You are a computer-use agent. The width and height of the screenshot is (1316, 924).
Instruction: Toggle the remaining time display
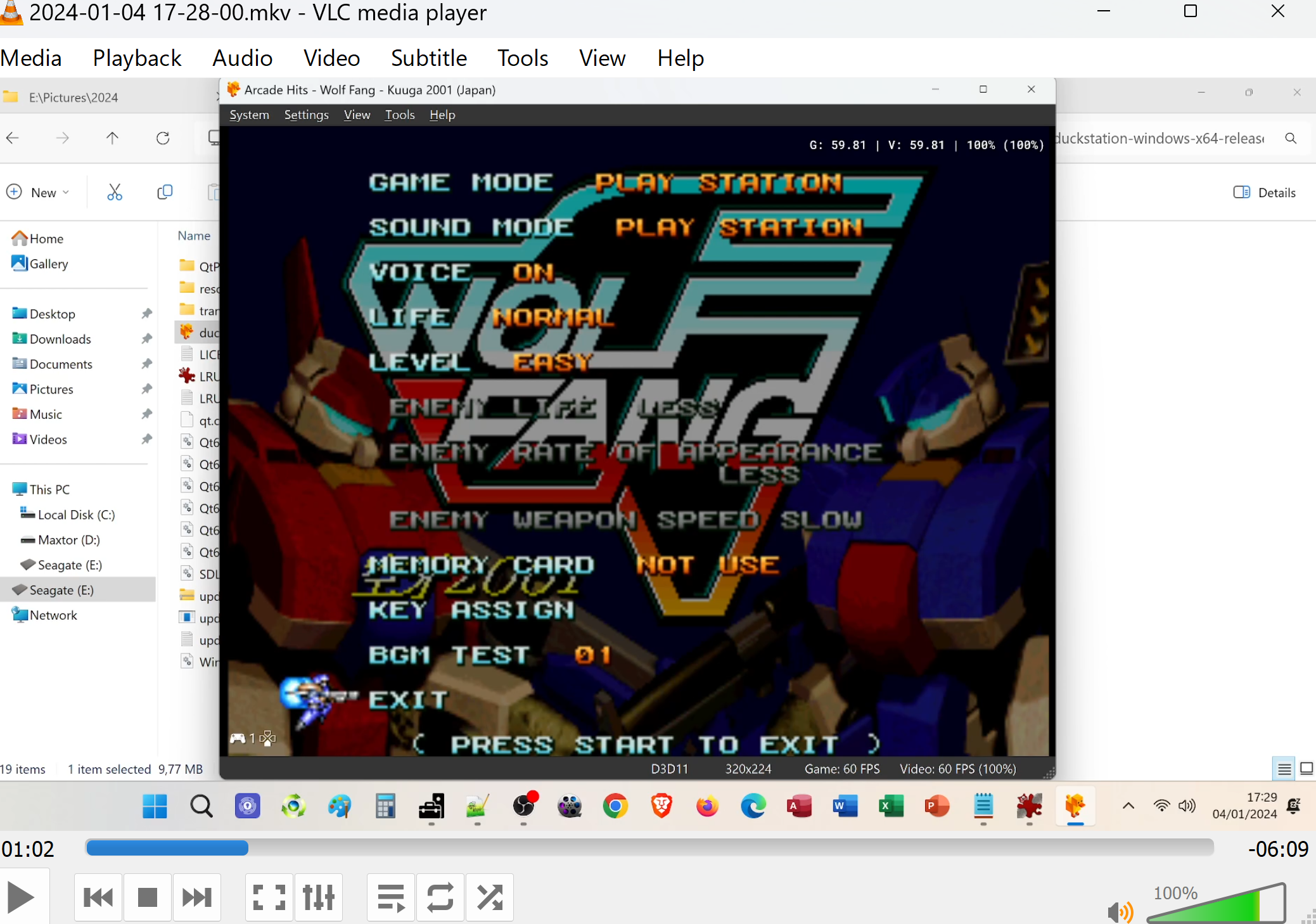point(1277,849)
